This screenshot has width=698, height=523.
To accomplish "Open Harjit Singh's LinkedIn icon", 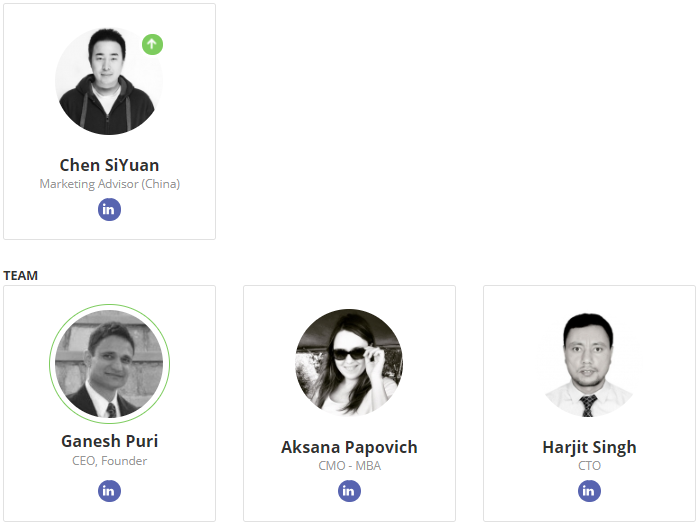I will click(x=589, y=491).
